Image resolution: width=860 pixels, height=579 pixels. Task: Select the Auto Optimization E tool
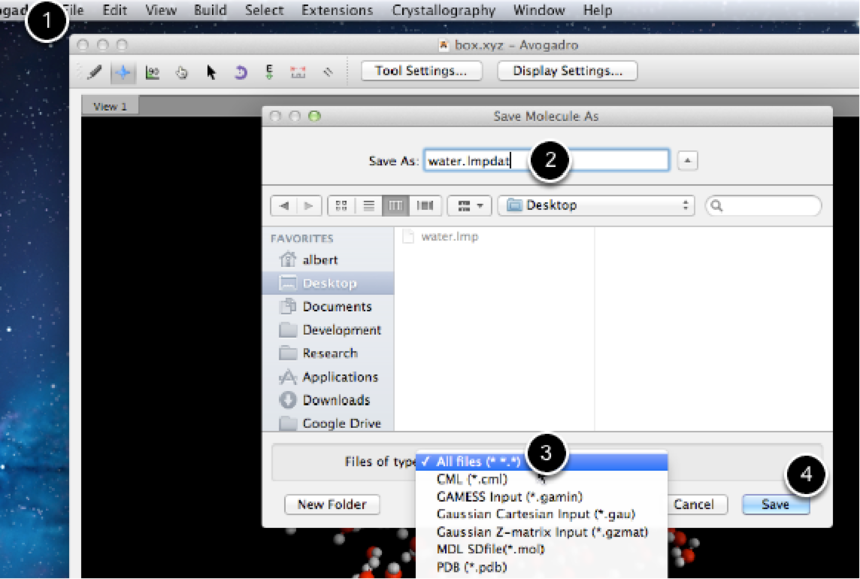click(269, 72)
